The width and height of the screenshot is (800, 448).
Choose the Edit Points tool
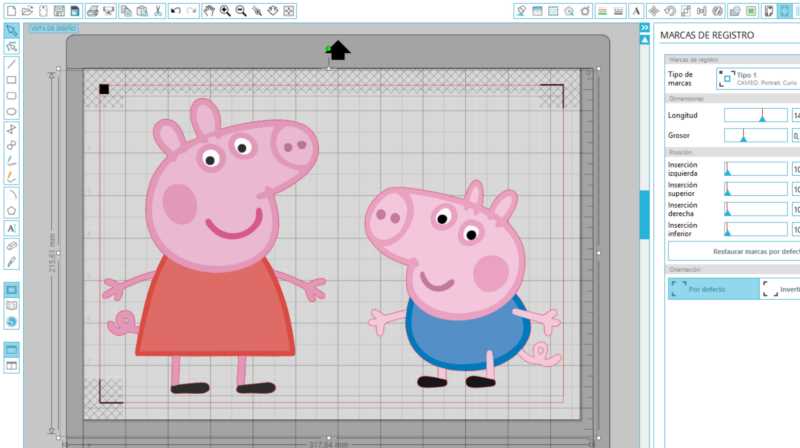pyautogui.click(x=11, y=47)
